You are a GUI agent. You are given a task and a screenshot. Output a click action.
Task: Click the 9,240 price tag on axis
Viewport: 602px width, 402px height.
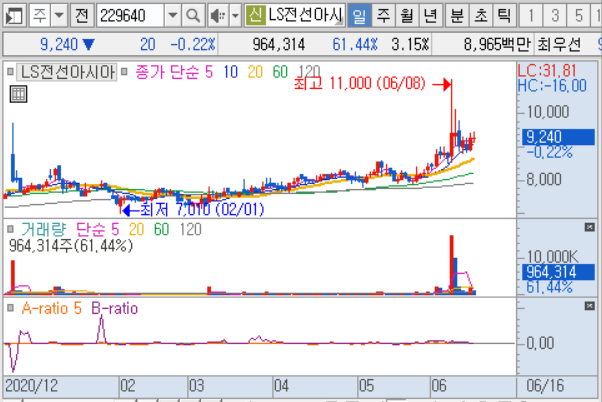click(559, 137)
